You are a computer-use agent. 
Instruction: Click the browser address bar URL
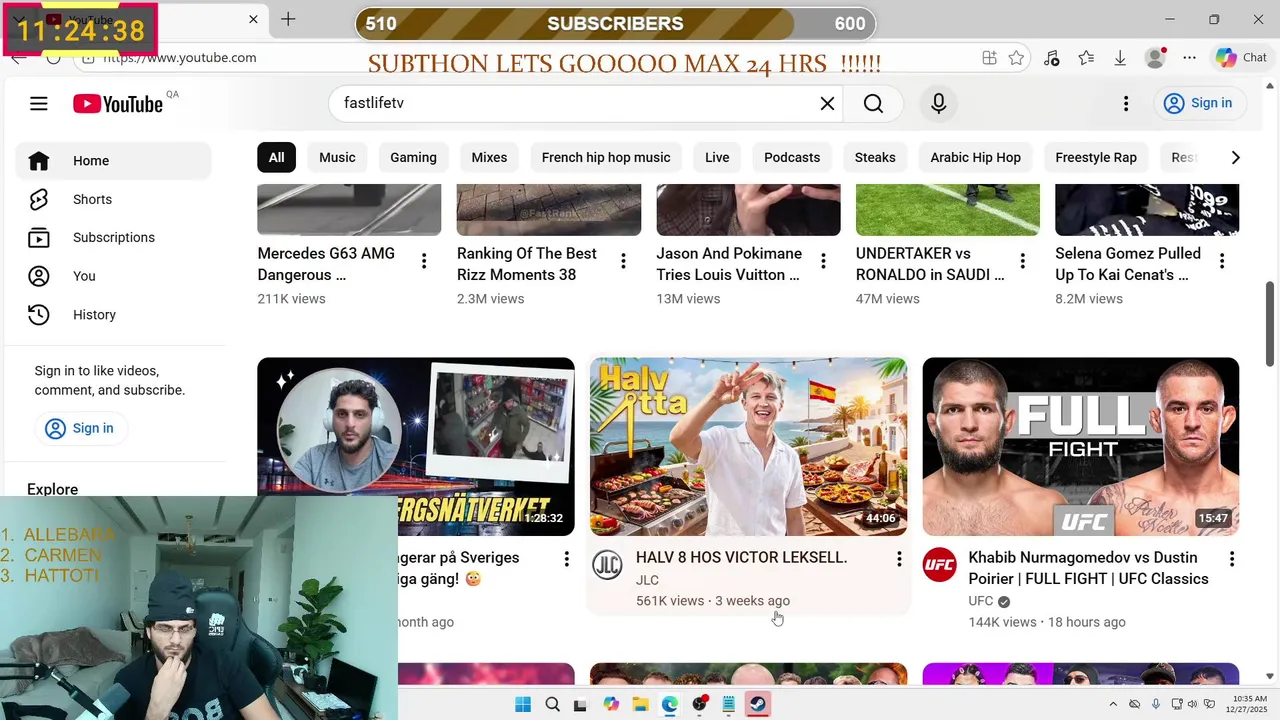[x=180, y=58]
